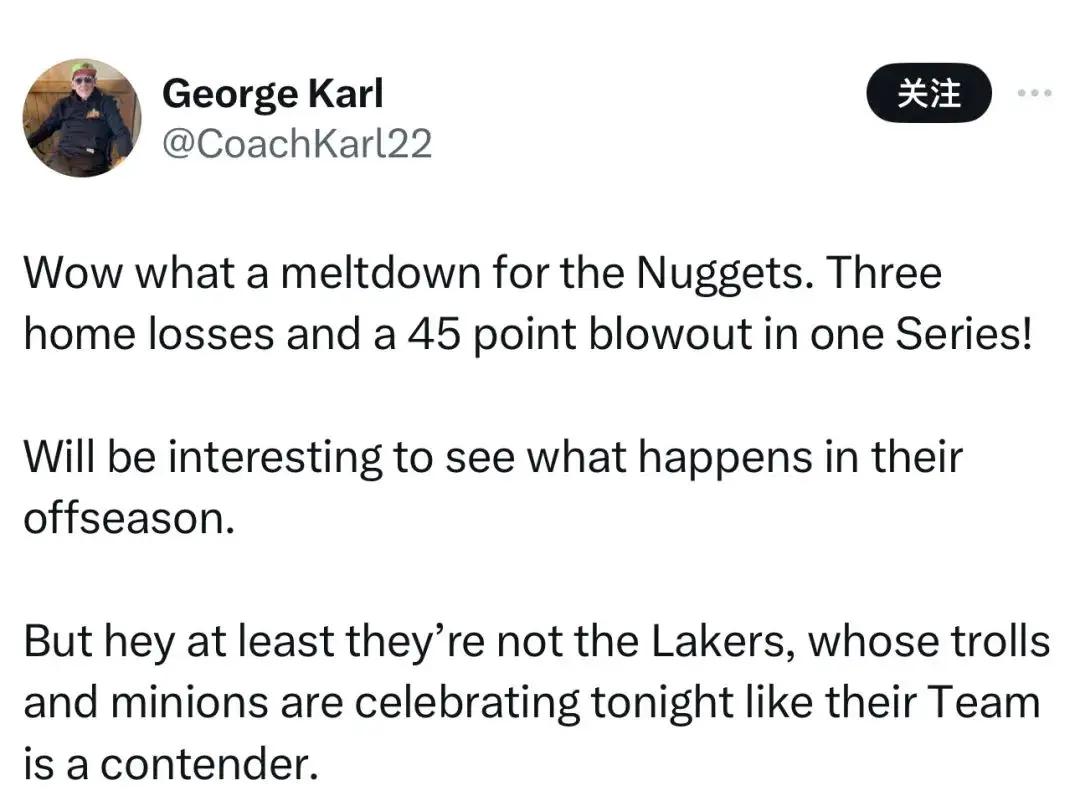Click the word 'Team' in the tweet
This screenshot has height=806, width=1080.
point(984,703)
